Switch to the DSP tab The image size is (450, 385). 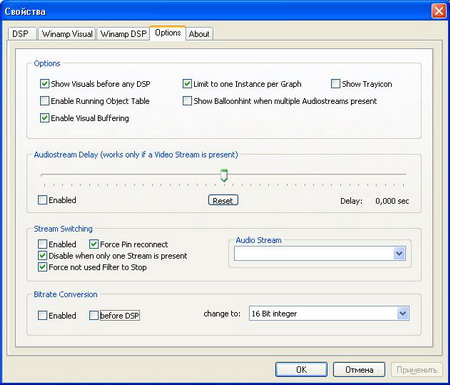click(21, 34)
